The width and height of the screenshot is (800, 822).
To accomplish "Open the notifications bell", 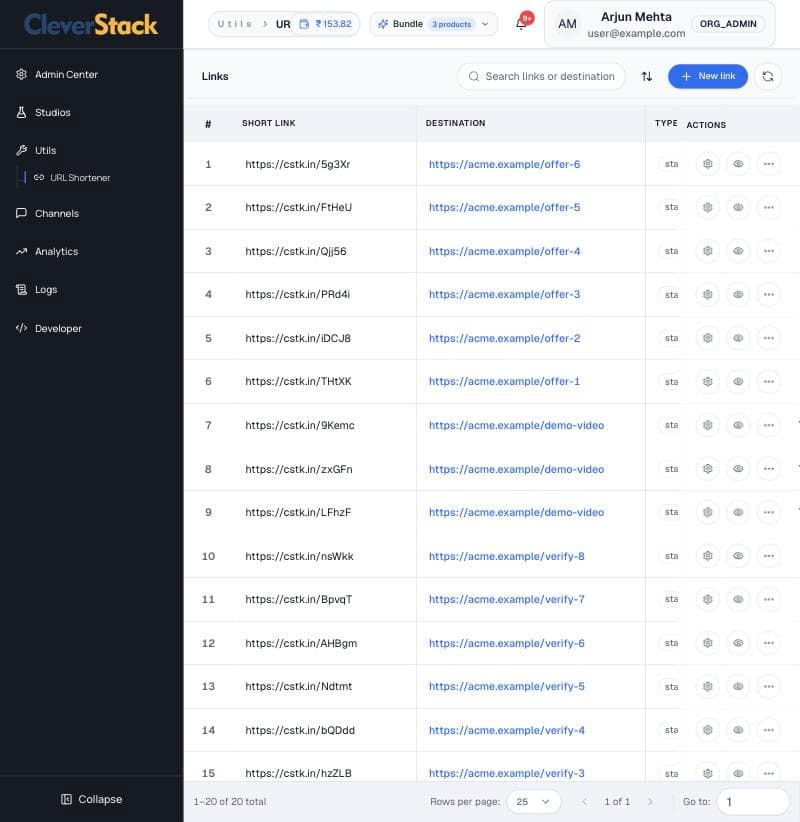I will tap(522, 24).
